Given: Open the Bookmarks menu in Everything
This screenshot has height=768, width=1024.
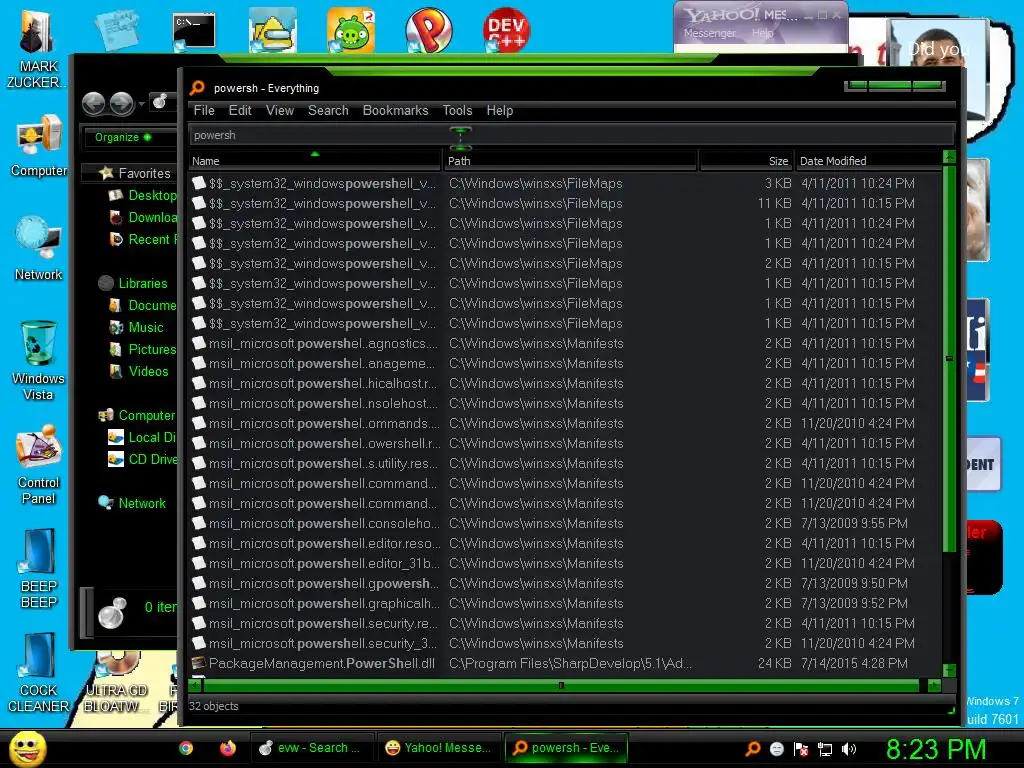Looking at the screenshot, I should 395,110.
